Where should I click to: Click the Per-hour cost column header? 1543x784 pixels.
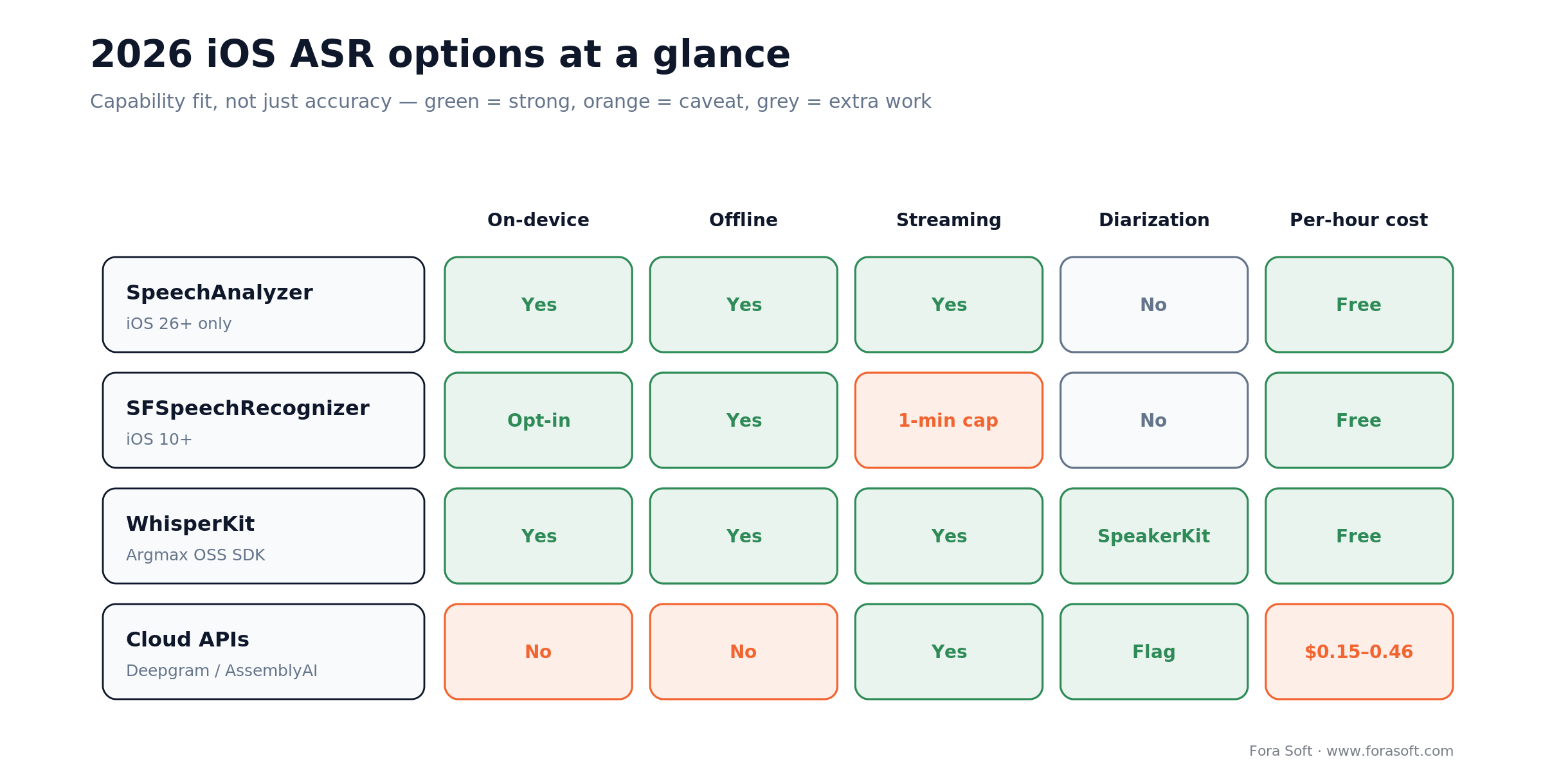(1359, 220)
